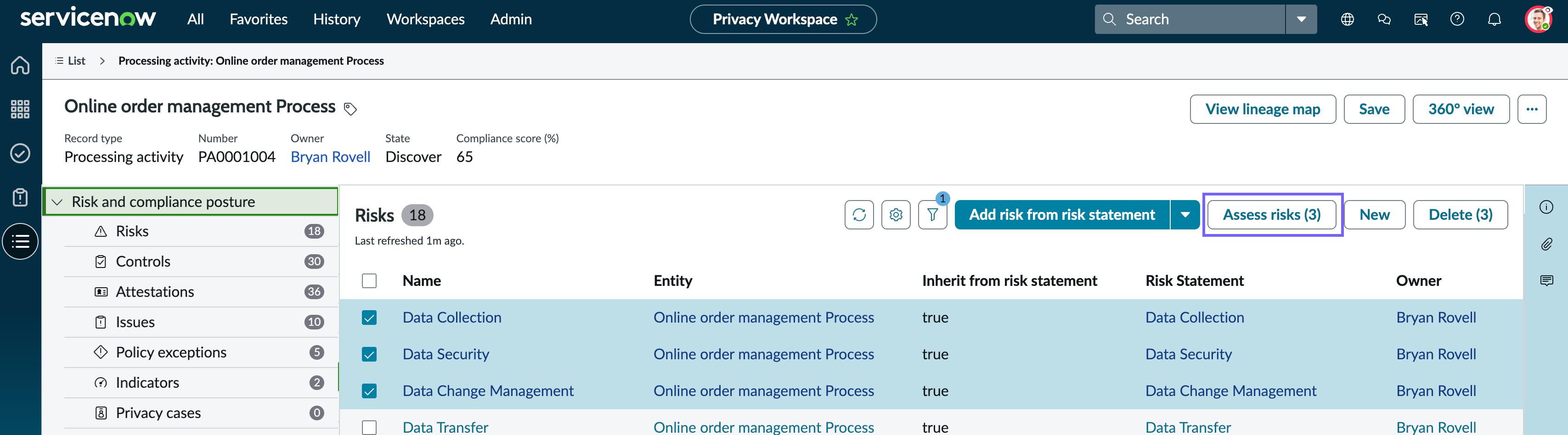The image size is (1568, 435).
Task: Open the Admin menu
Action: coord(511,19)
